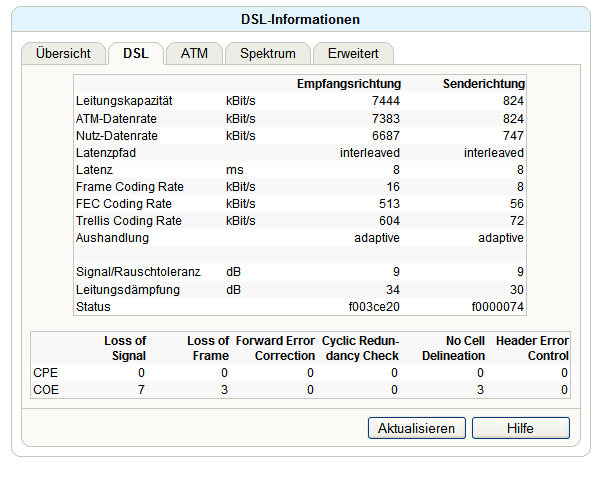Select the Leitungskapazität row label
Viewport: 596px width, 488px height.
pyautogui.click(x=124, y=101)
